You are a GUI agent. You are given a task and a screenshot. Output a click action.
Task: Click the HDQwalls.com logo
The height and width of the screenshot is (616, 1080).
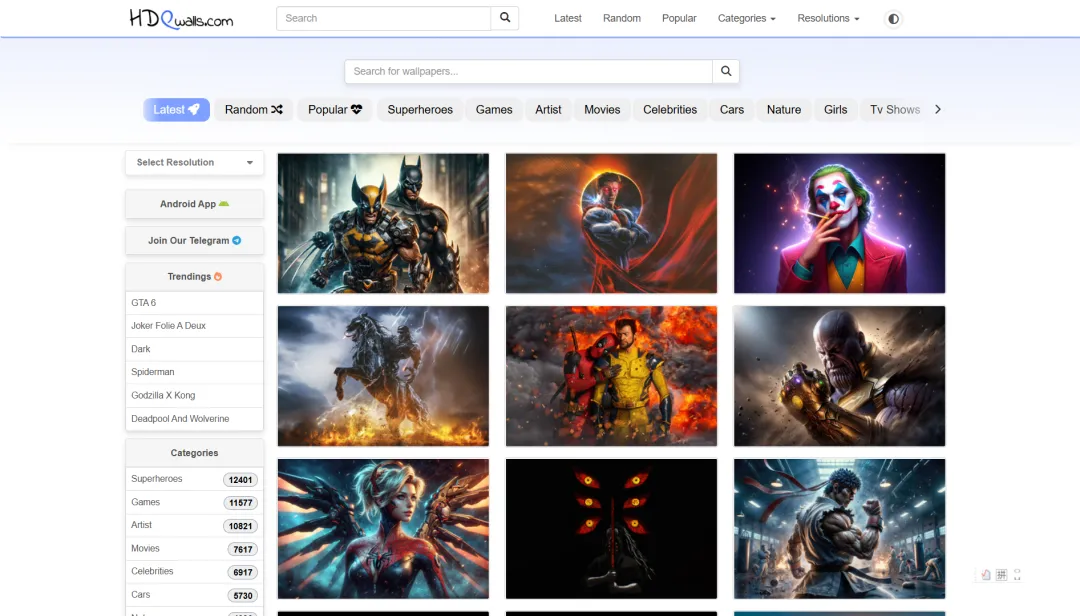181,19
